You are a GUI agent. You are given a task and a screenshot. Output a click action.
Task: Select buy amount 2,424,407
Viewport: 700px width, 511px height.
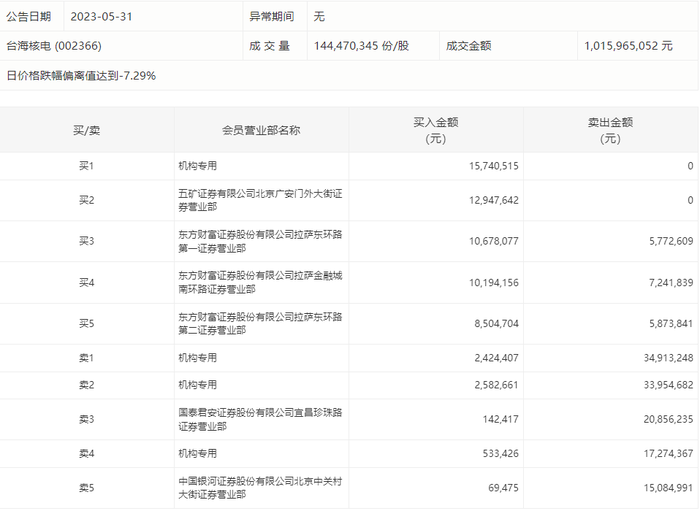pyautogui.click(x=496, y=358)
